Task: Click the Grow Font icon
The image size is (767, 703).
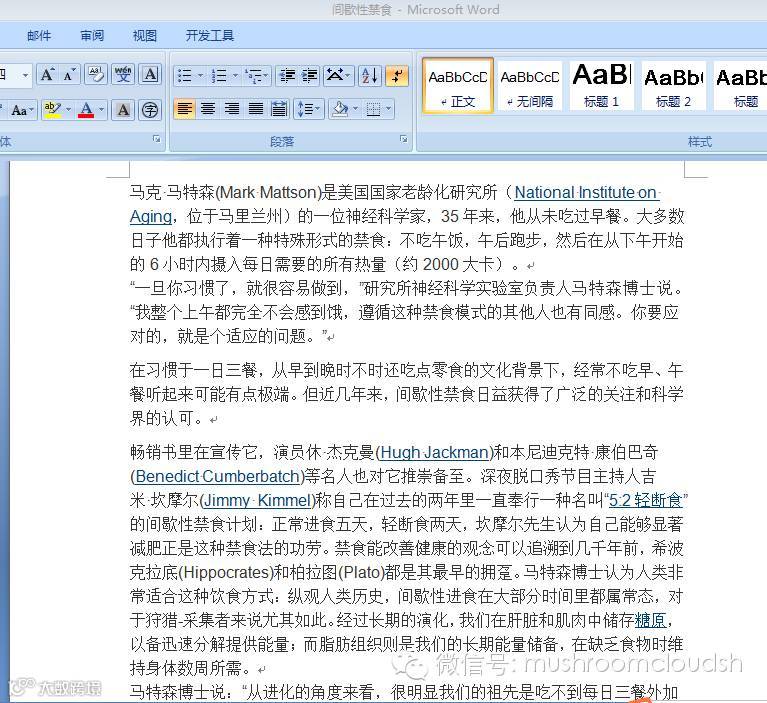Action: [x=47, y=75]
